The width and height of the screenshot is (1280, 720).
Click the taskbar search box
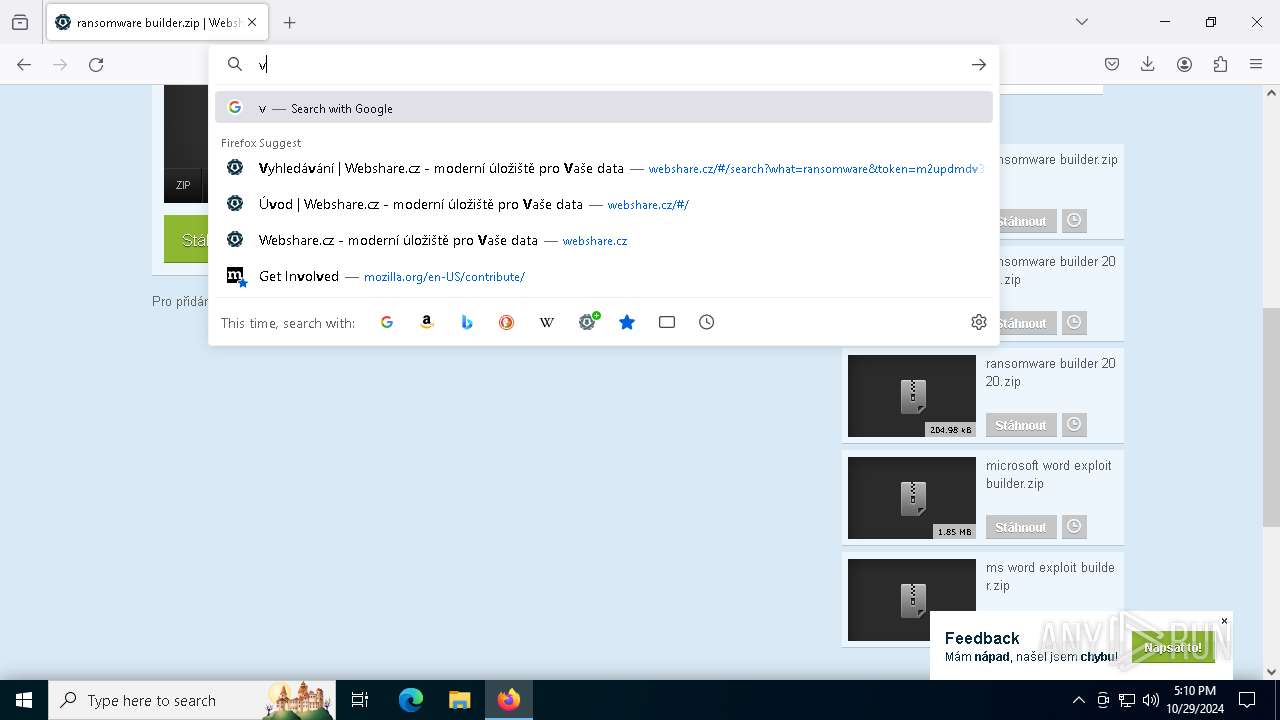coord(192,700)
